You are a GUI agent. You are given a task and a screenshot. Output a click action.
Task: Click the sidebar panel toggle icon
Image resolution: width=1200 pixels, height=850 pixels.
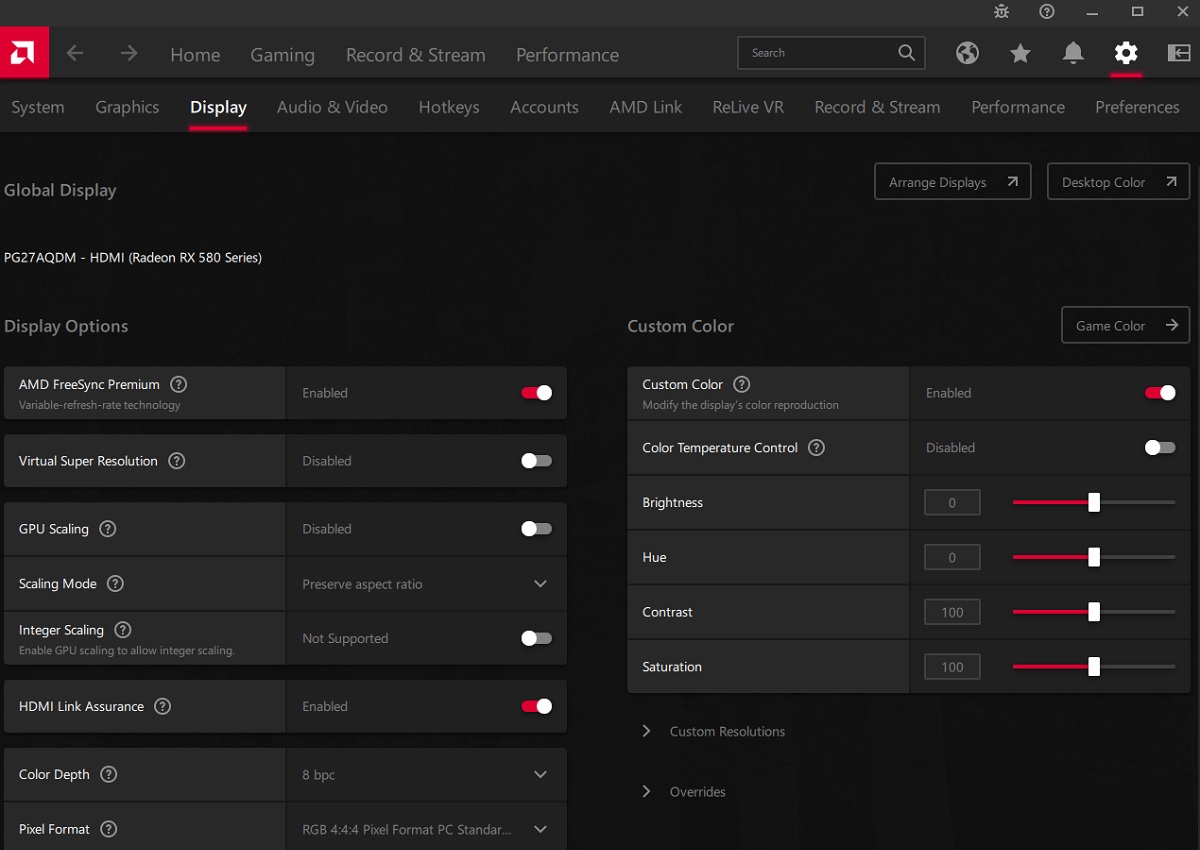pos(1178,53)
